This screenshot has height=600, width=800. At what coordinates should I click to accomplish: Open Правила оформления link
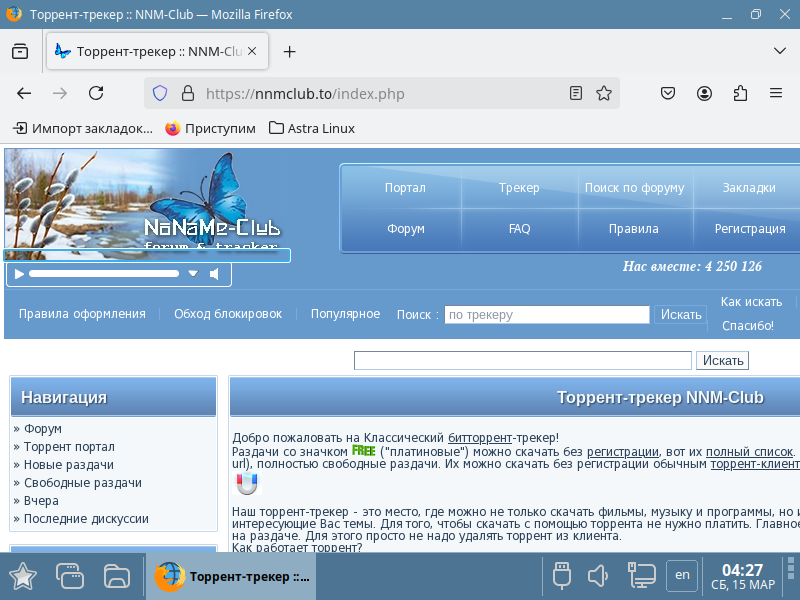point(82,314)
